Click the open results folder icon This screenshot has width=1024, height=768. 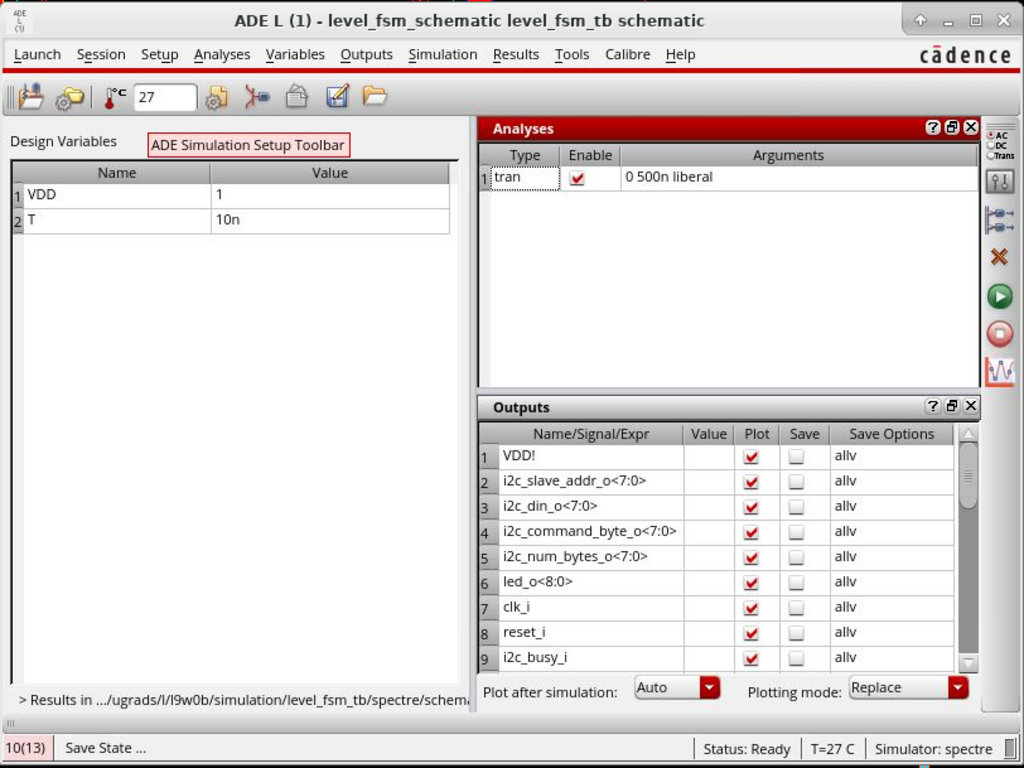tap(375, 97)
